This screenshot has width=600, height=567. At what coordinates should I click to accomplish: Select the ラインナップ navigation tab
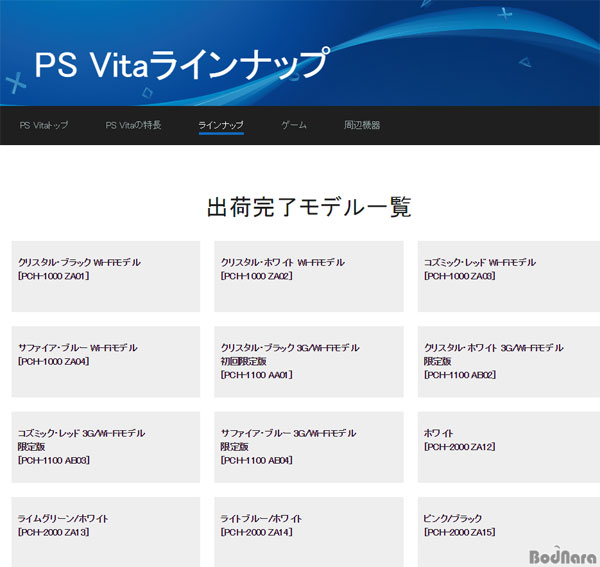tap(221, 125)
